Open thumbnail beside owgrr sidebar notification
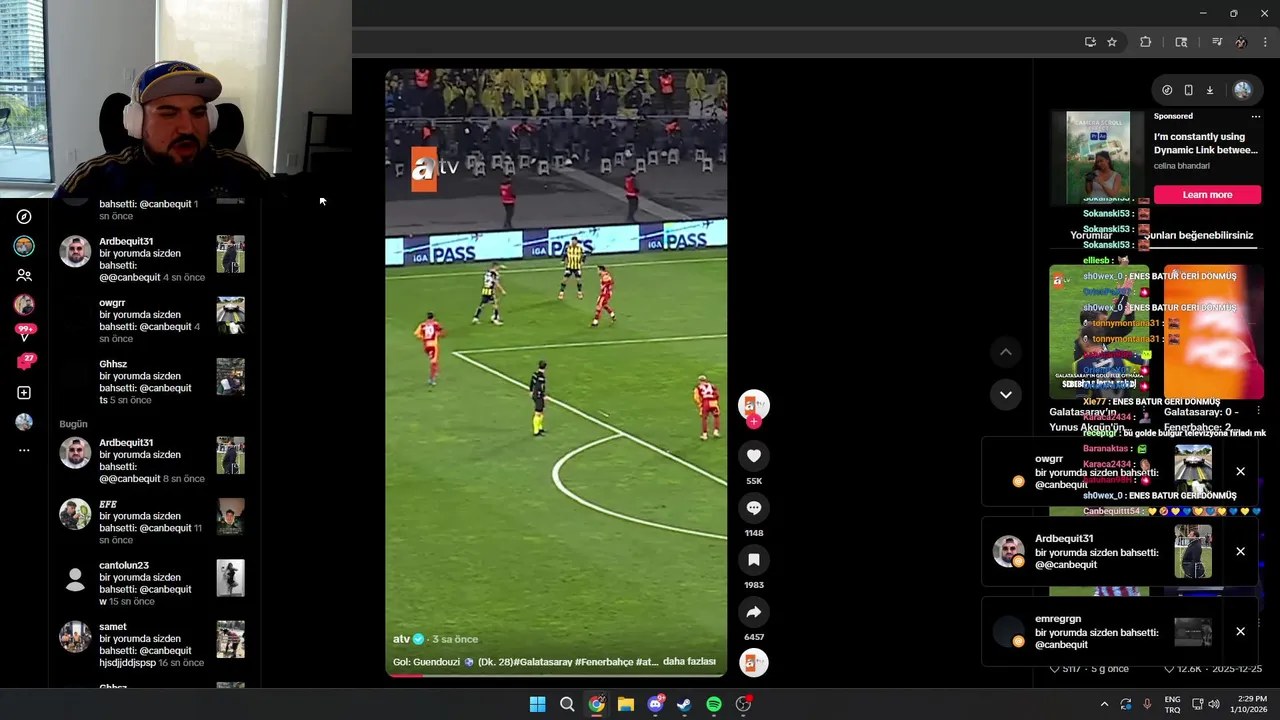1280x720 pixels. [x=231, y=315]
